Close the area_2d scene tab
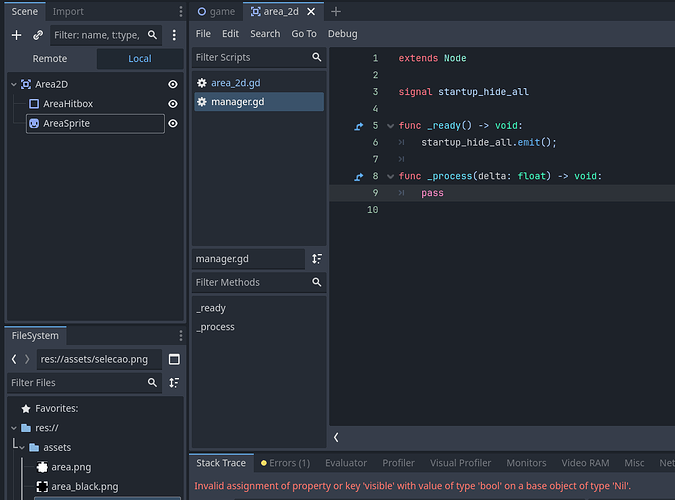Screen dimensions: 675x500 point(311,12)
